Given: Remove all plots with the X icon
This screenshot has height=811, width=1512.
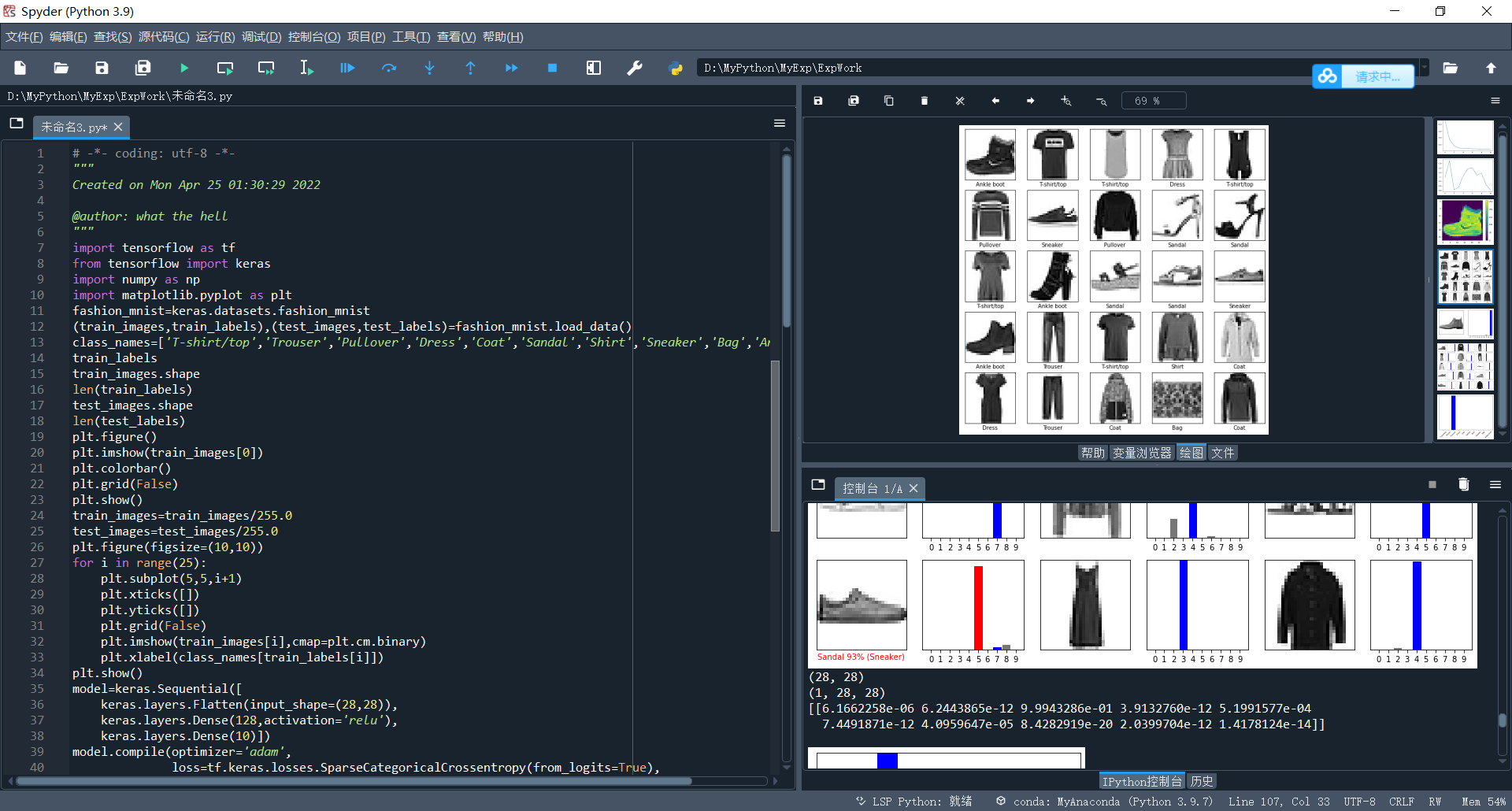Looking at the screenshot, I should 959,101.
